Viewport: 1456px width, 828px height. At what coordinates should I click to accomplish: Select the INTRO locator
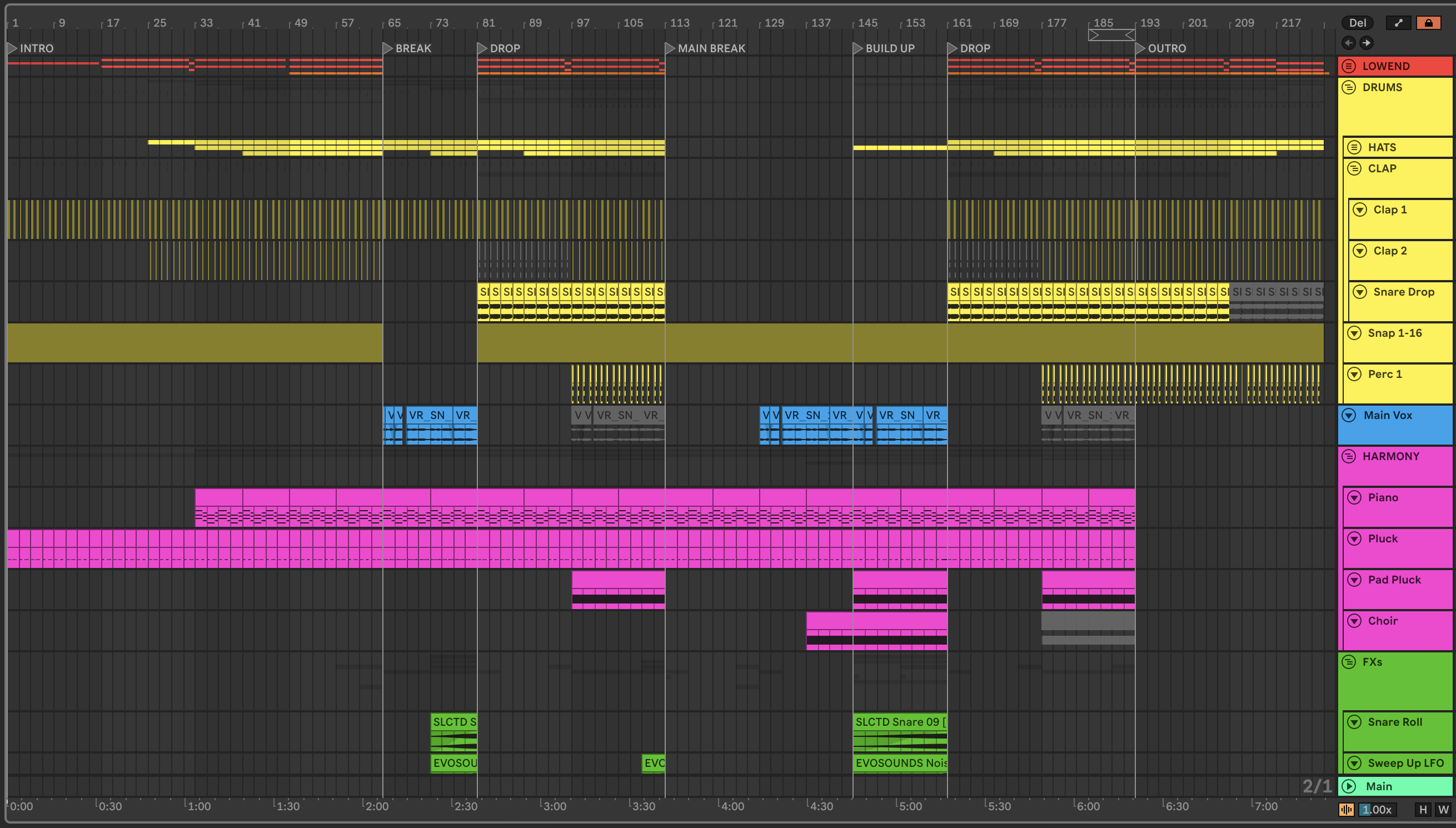pyautogui.click(x=31, y=48)
